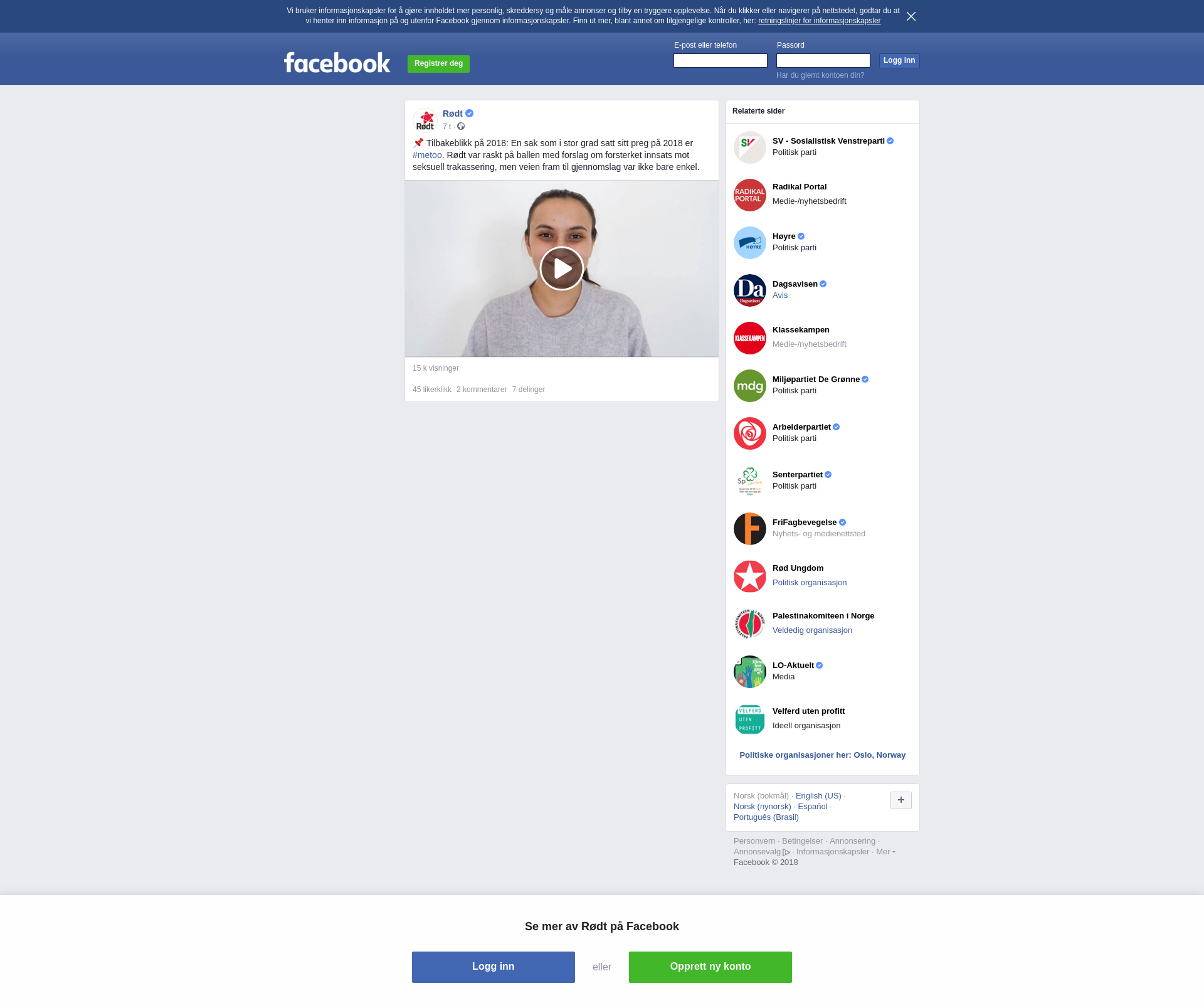Open Palestinakomiteen i Norge name link

point(823,616)
